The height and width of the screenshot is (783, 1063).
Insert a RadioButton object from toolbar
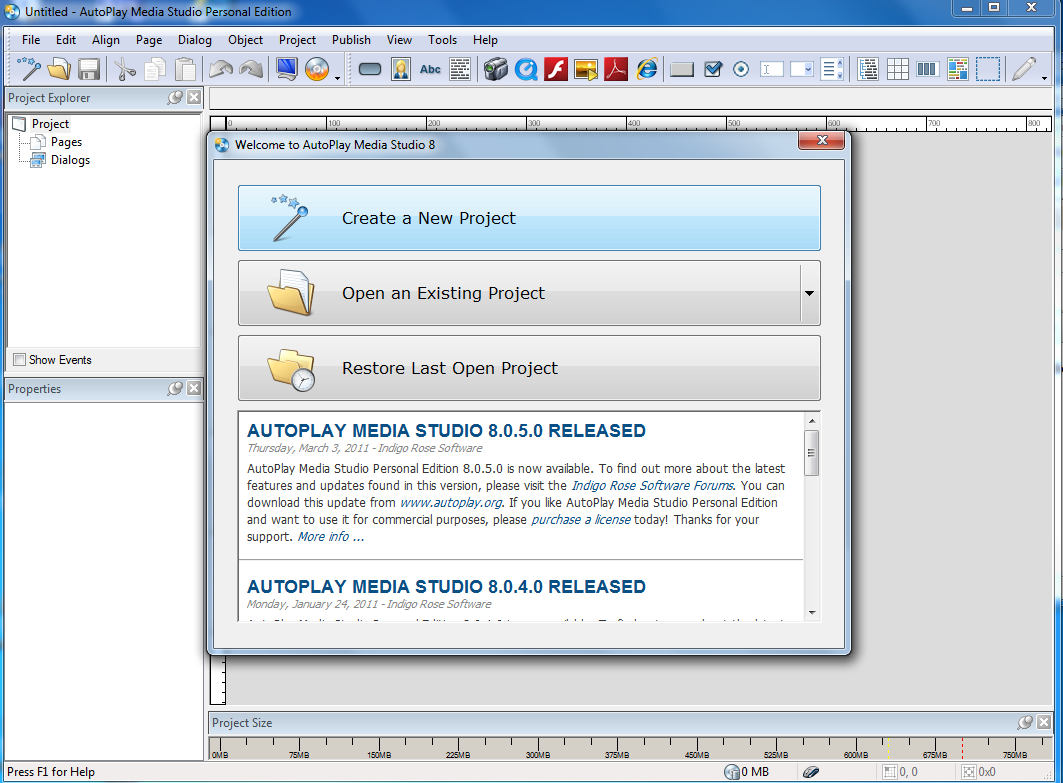[741, 69]
